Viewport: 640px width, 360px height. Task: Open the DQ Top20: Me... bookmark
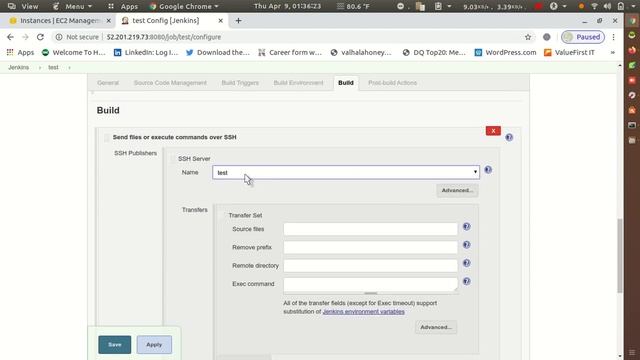coord(434,52)
